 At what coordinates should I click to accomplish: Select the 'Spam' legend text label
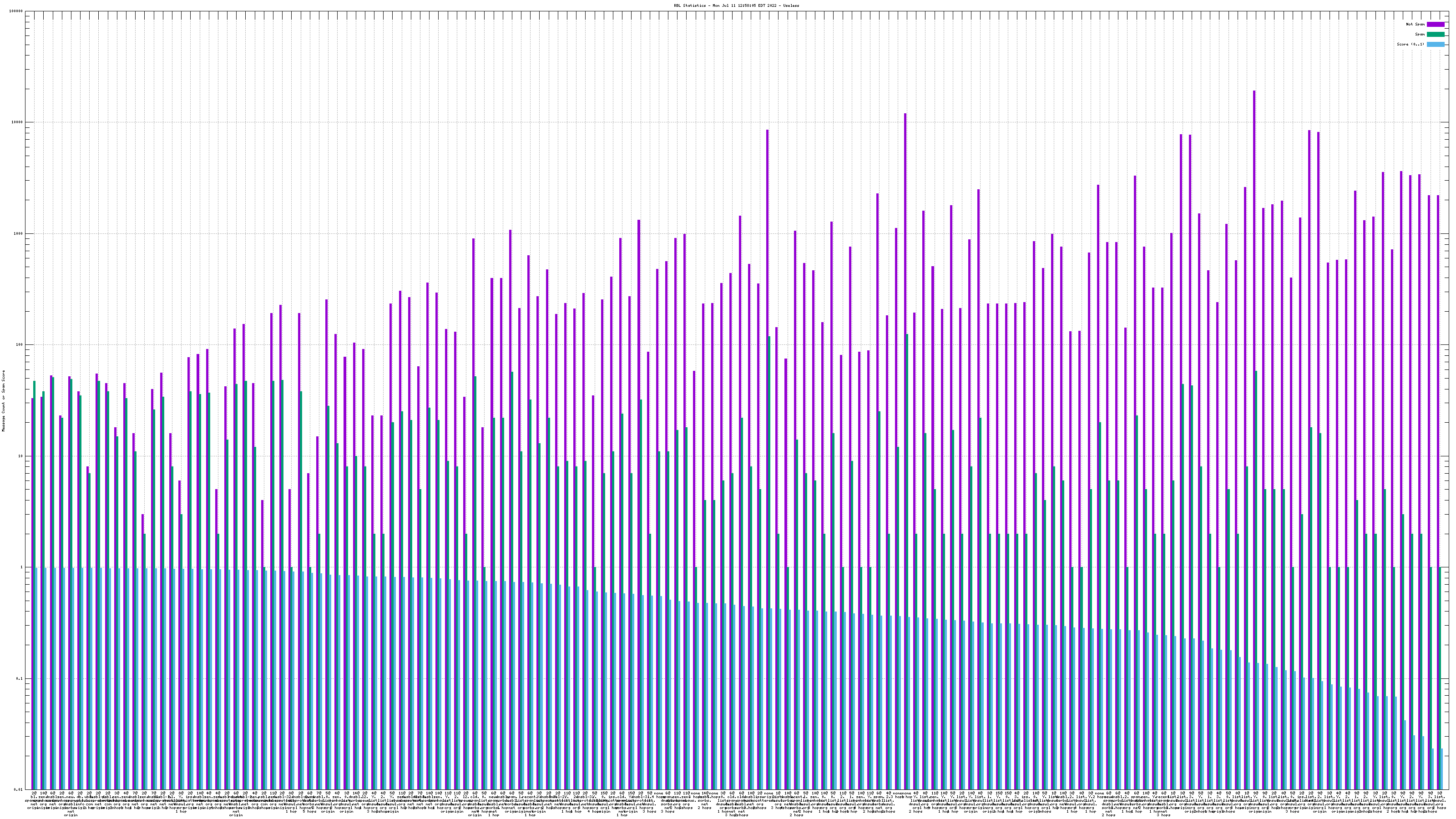(x=1420, y=35)
